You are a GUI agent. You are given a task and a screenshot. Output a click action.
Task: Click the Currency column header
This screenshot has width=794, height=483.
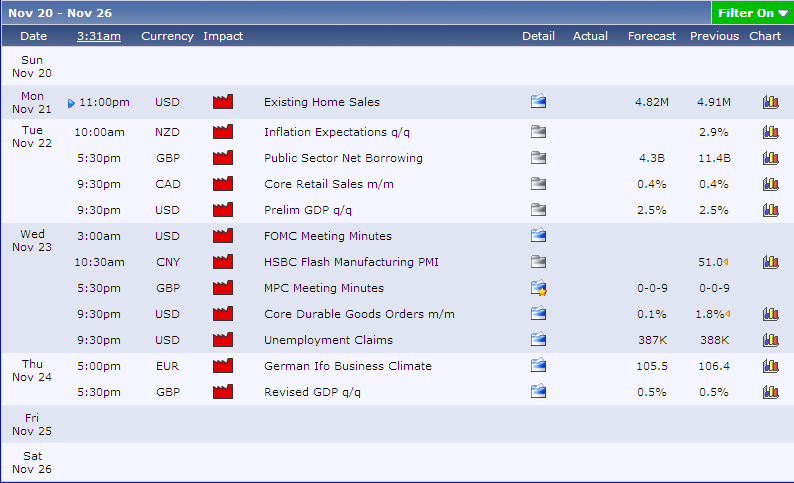pos(167,36)
